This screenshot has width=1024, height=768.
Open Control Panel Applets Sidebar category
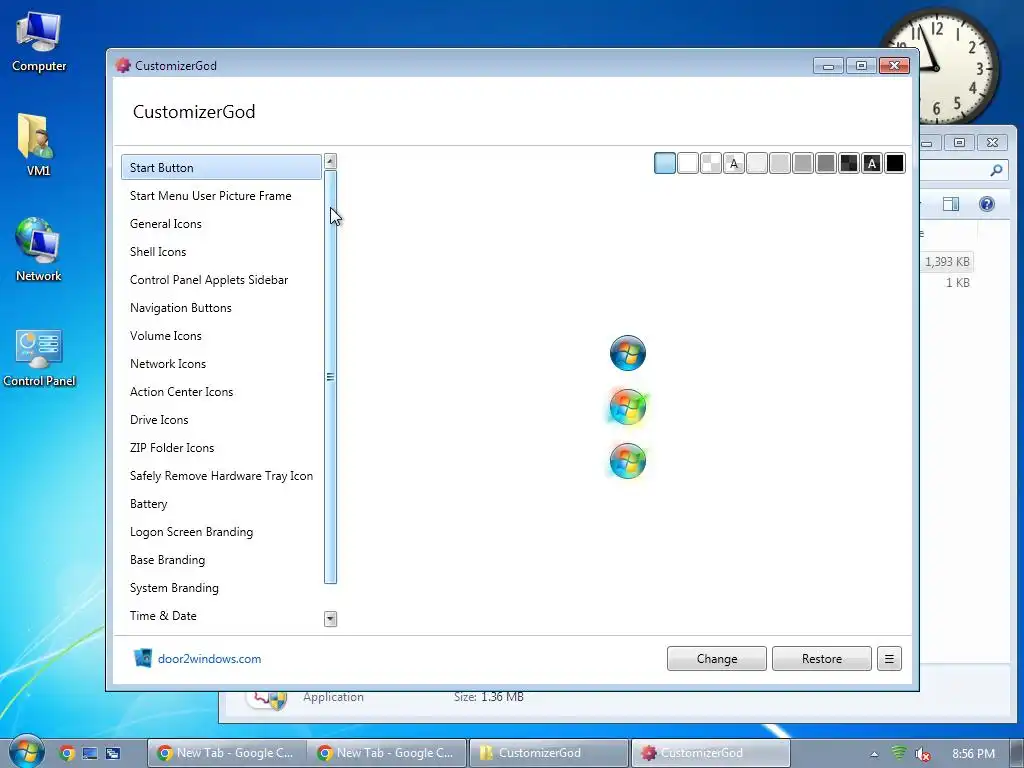tap(221, 280)
